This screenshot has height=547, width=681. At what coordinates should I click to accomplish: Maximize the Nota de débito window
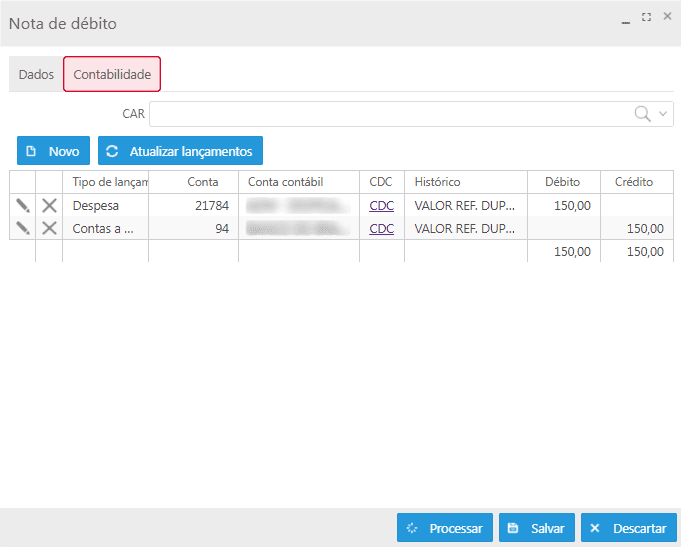click(646, 17)
